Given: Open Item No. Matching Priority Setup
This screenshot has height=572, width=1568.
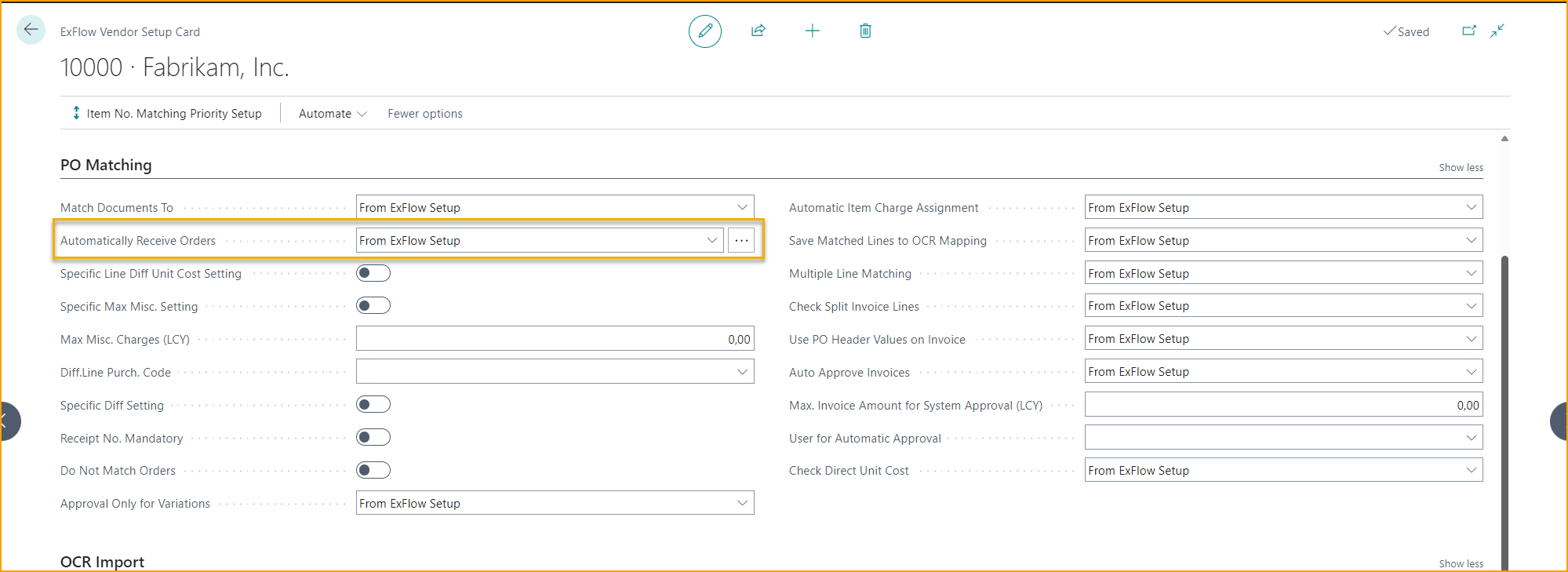Looking at the screenshot, I should click(x=166, y=113).
